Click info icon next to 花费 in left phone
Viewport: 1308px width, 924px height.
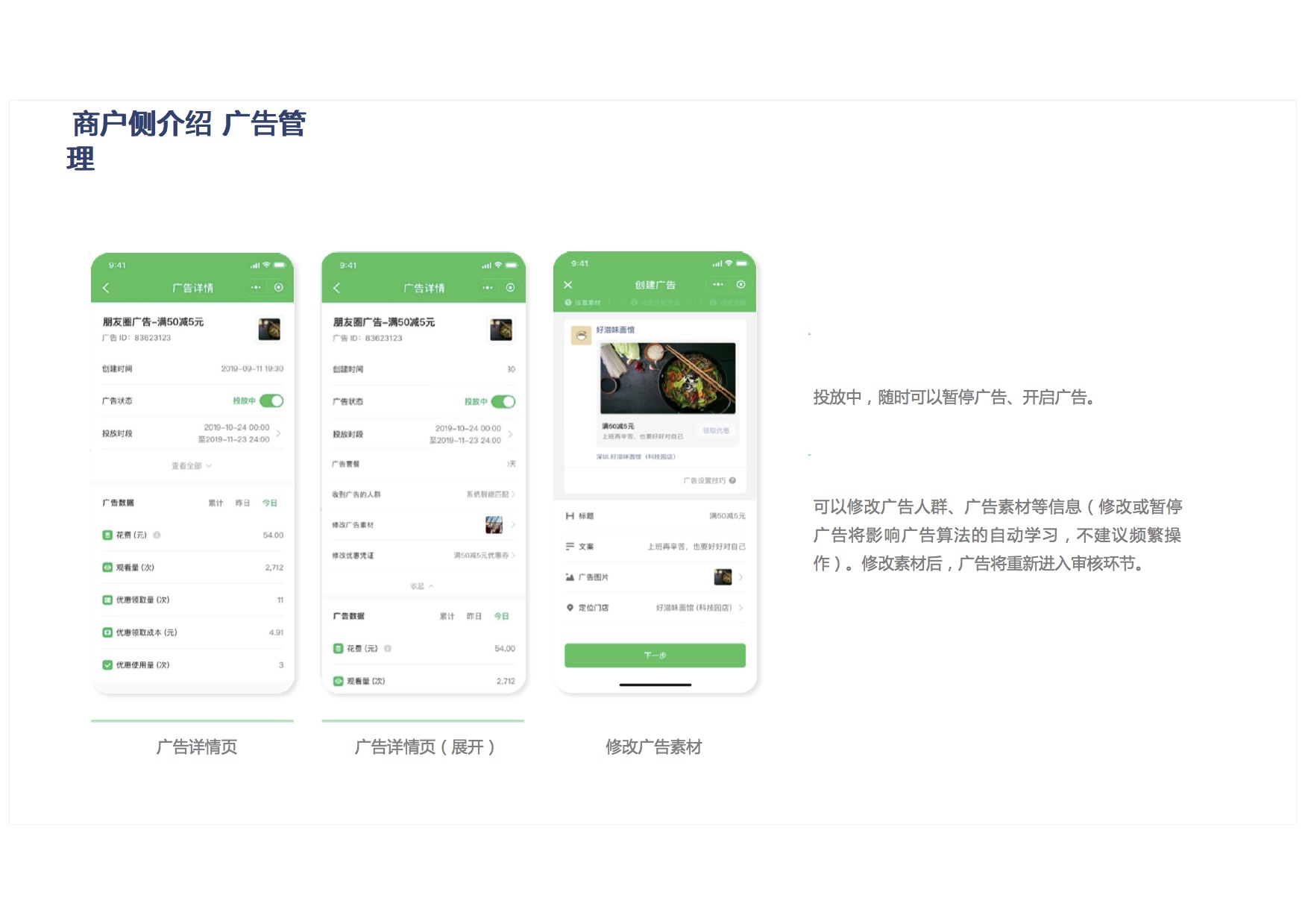click(x=157, y=535)
